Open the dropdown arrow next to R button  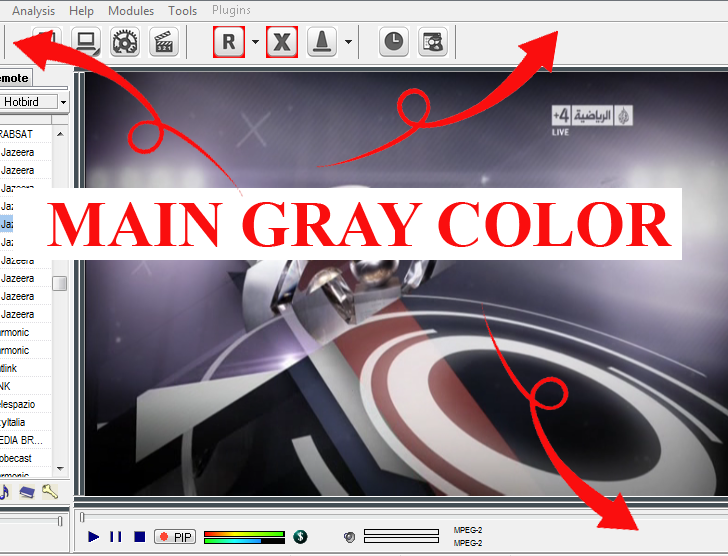coord(255,42)
